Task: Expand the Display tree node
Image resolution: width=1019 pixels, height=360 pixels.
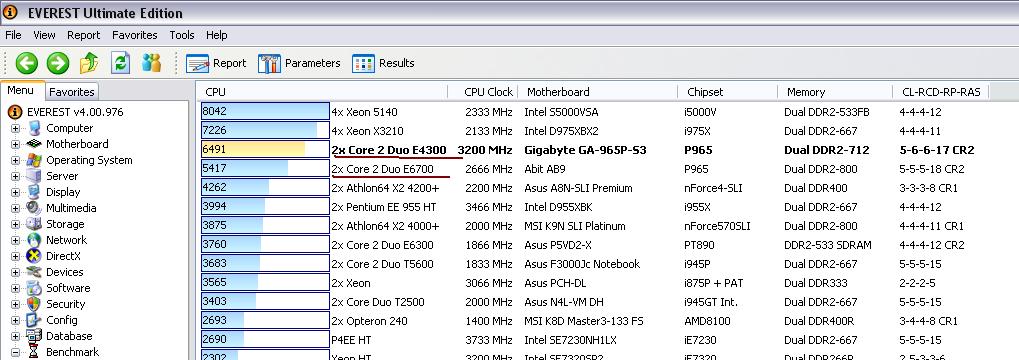Action: pyautogui.click(x=16, y=192)
